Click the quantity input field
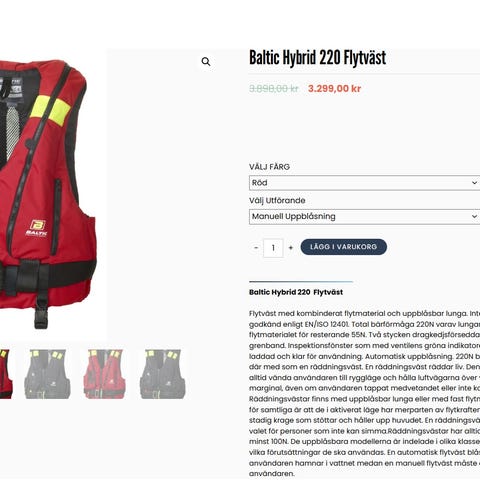The width and height of the screenshot is (480, 480). [273, 248]
